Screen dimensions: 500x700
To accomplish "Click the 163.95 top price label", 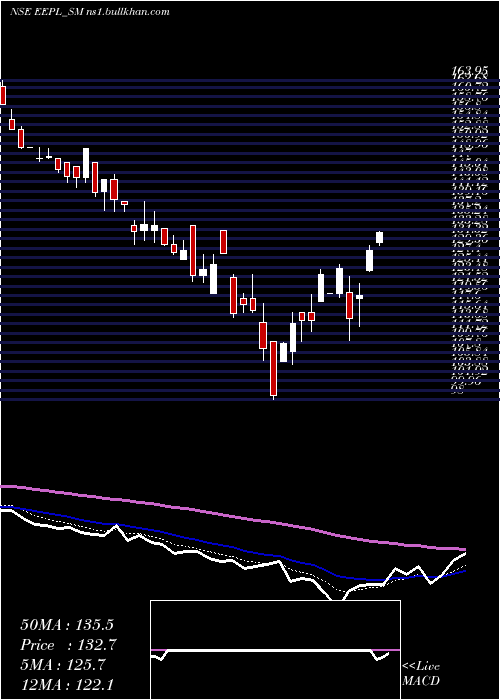I will point(470,71).
